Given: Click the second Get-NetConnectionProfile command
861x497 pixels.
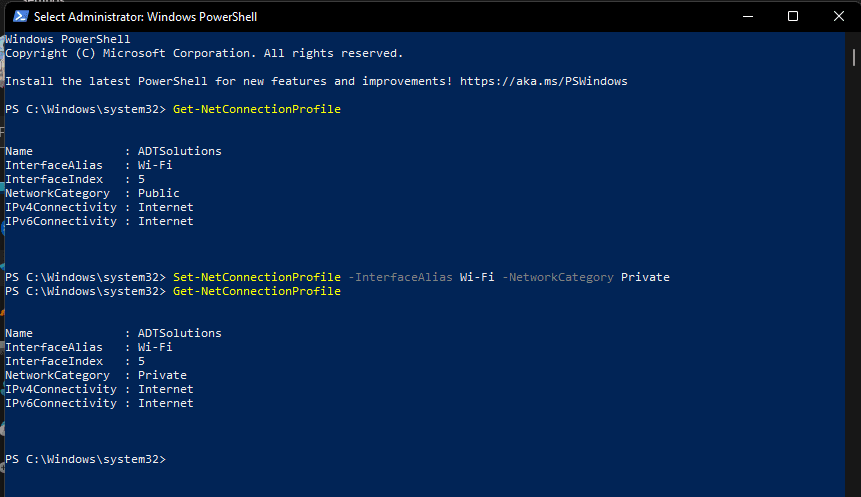Looking at the screenshot, I should tap(256, 291).
